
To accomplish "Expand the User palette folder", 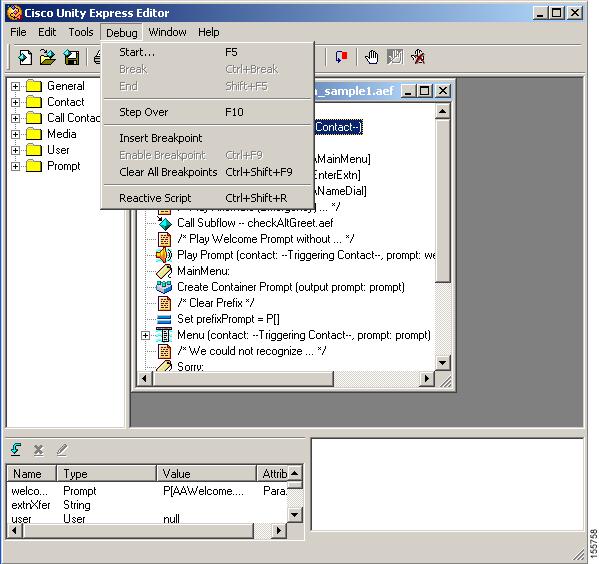I will point(15,151).
